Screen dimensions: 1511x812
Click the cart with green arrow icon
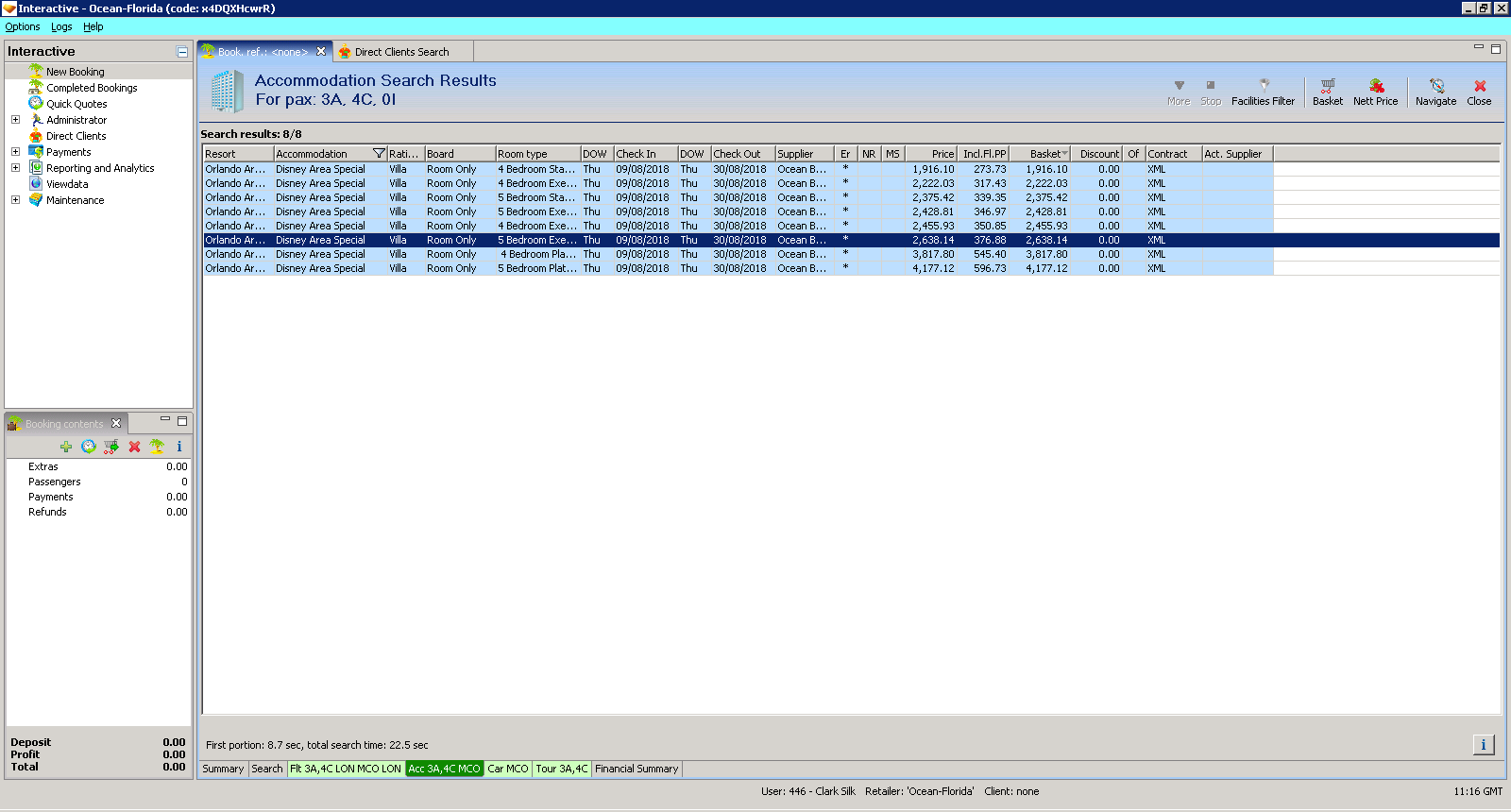[x=111, y=447]
